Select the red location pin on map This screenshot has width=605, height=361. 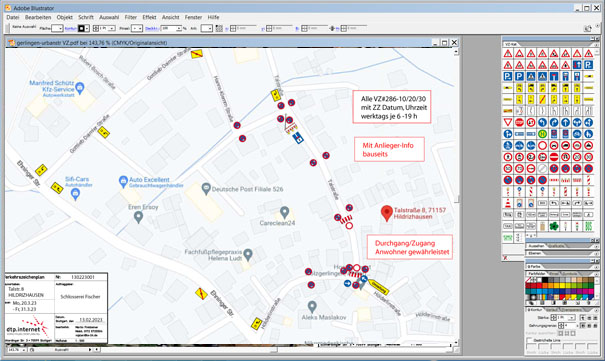(387, 213)
